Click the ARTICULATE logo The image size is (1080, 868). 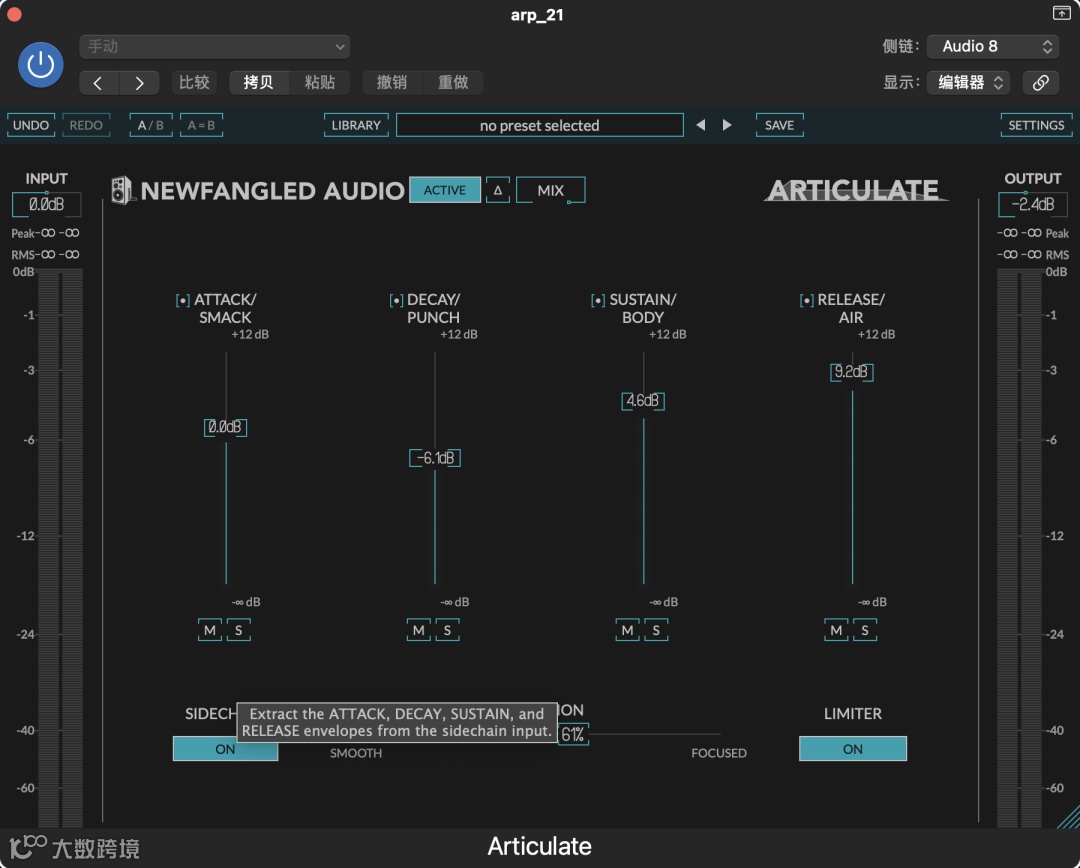[x=855, y=190]
